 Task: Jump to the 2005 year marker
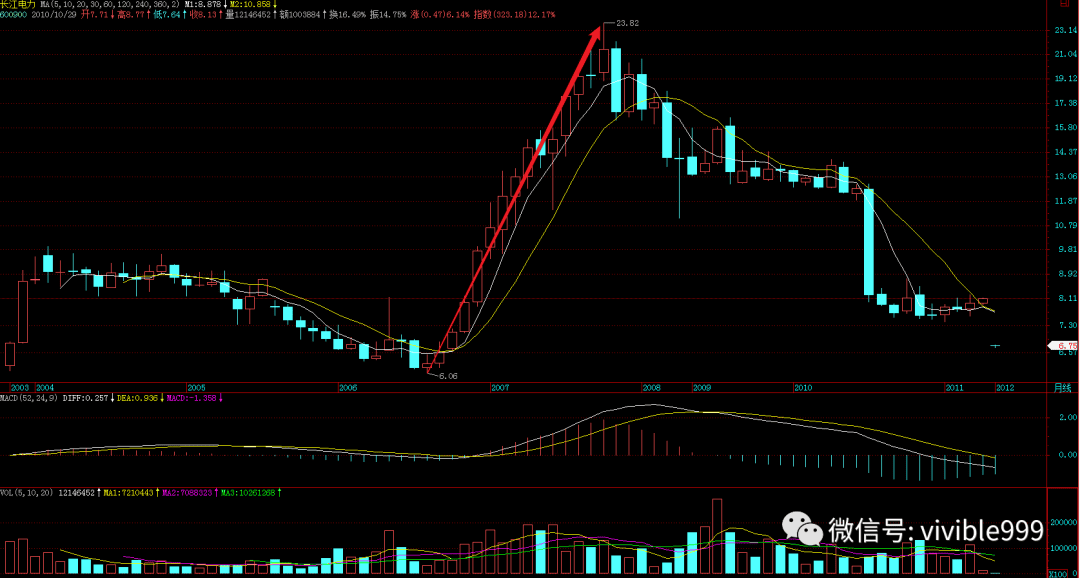[196, 388]
